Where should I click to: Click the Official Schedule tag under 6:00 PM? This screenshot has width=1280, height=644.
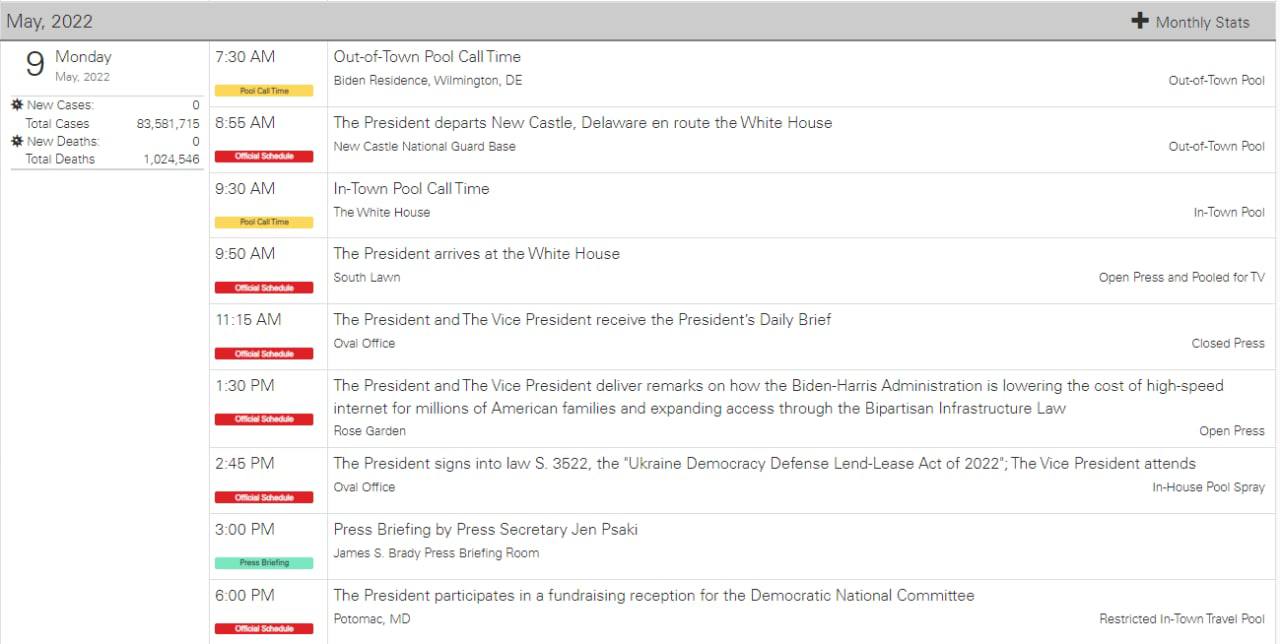coord(264,629)
